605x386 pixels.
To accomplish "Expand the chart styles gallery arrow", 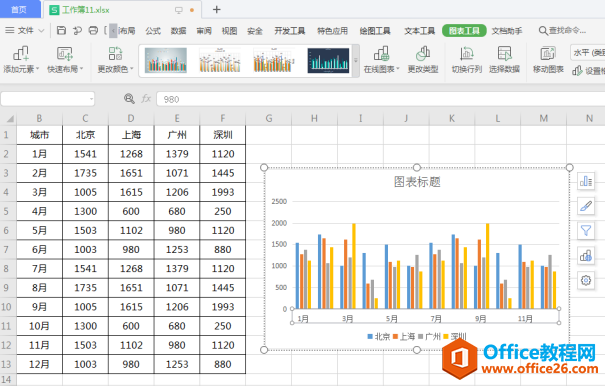I will pyautogui.click(x=356, y=61).
